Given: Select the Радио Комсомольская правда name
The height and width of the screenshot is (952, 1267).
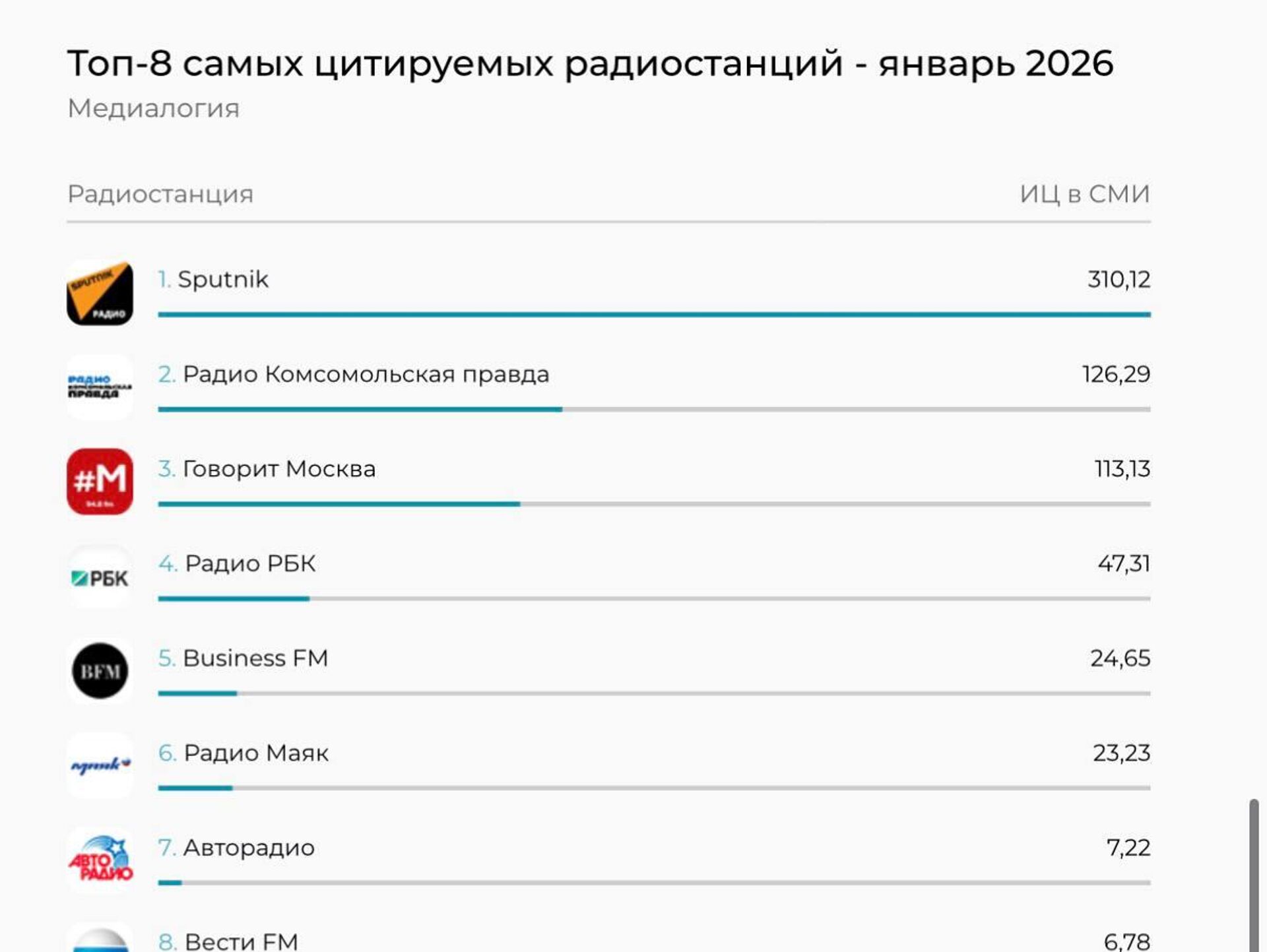Looking at the screenshot, I should [366, 375].
